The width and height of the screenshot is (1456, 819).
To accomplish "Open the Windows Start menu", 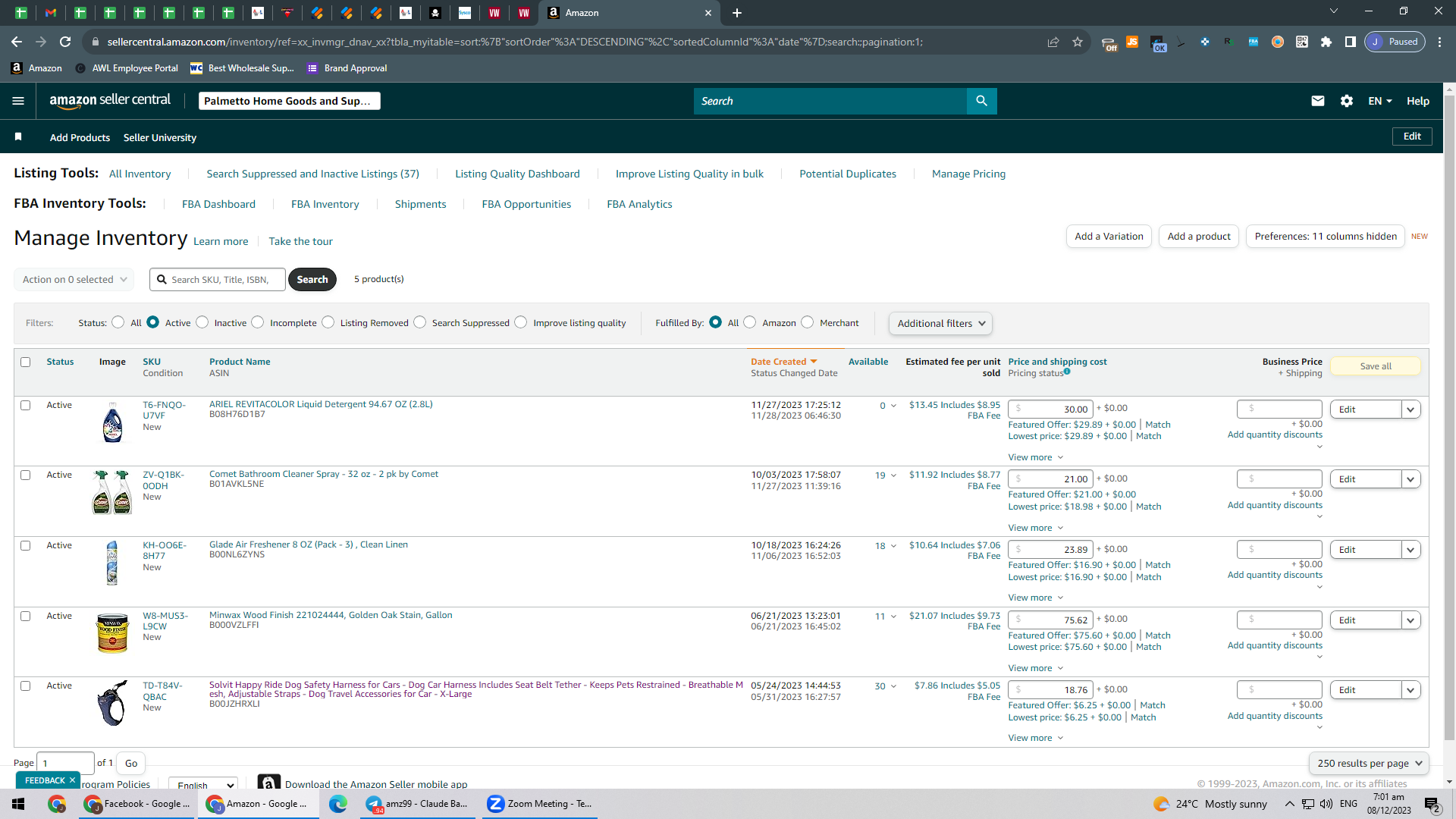I will pos(18,804).
